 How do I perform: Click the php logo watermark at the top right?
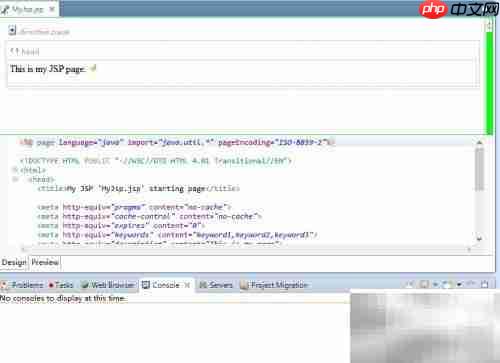[x=432, y=10]
